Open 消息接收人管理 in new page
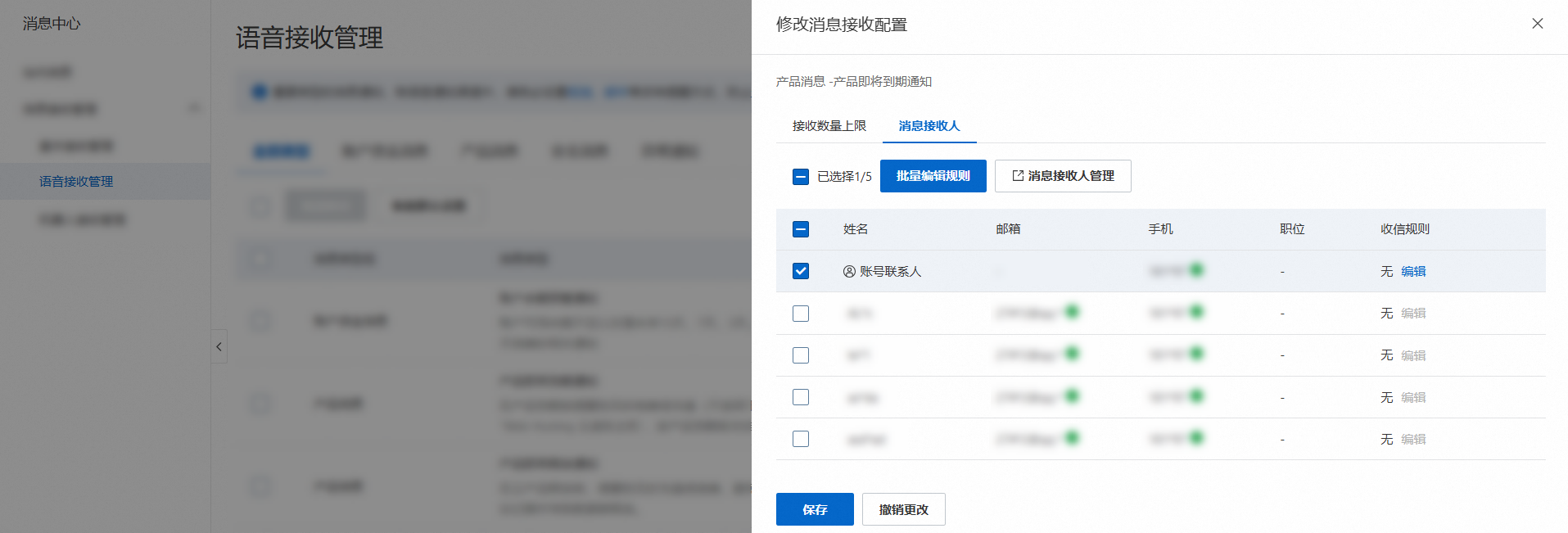1568x533 pixels. pyautogui.click(x=1063, y=176)
